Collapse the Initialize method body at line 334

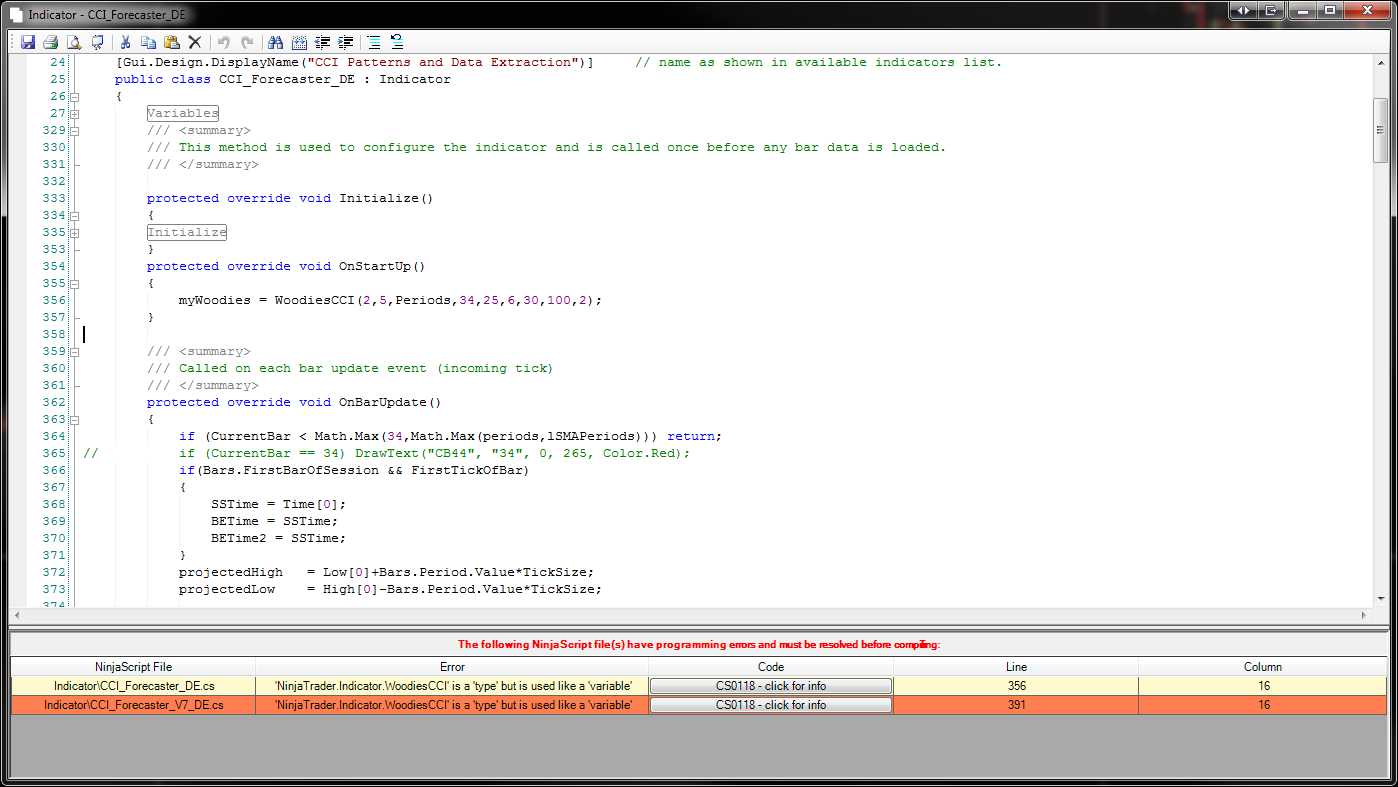pos(75,216)
